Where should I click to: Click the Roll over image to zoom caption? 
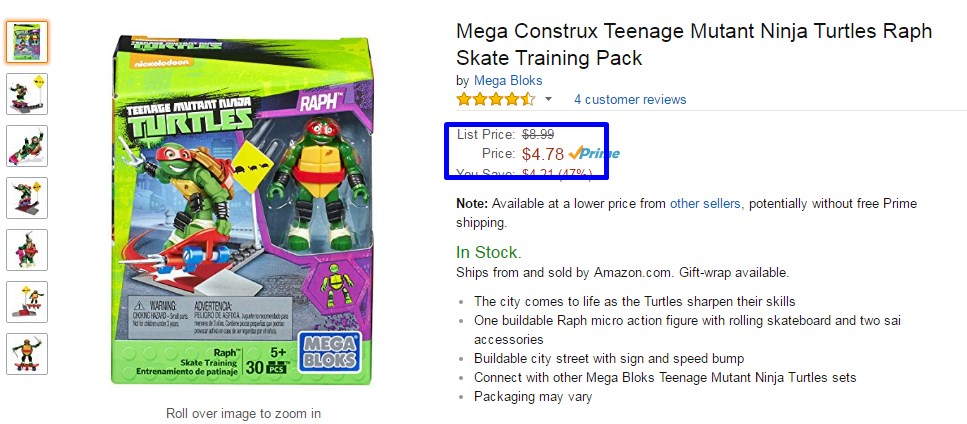[x=243, y=413]
